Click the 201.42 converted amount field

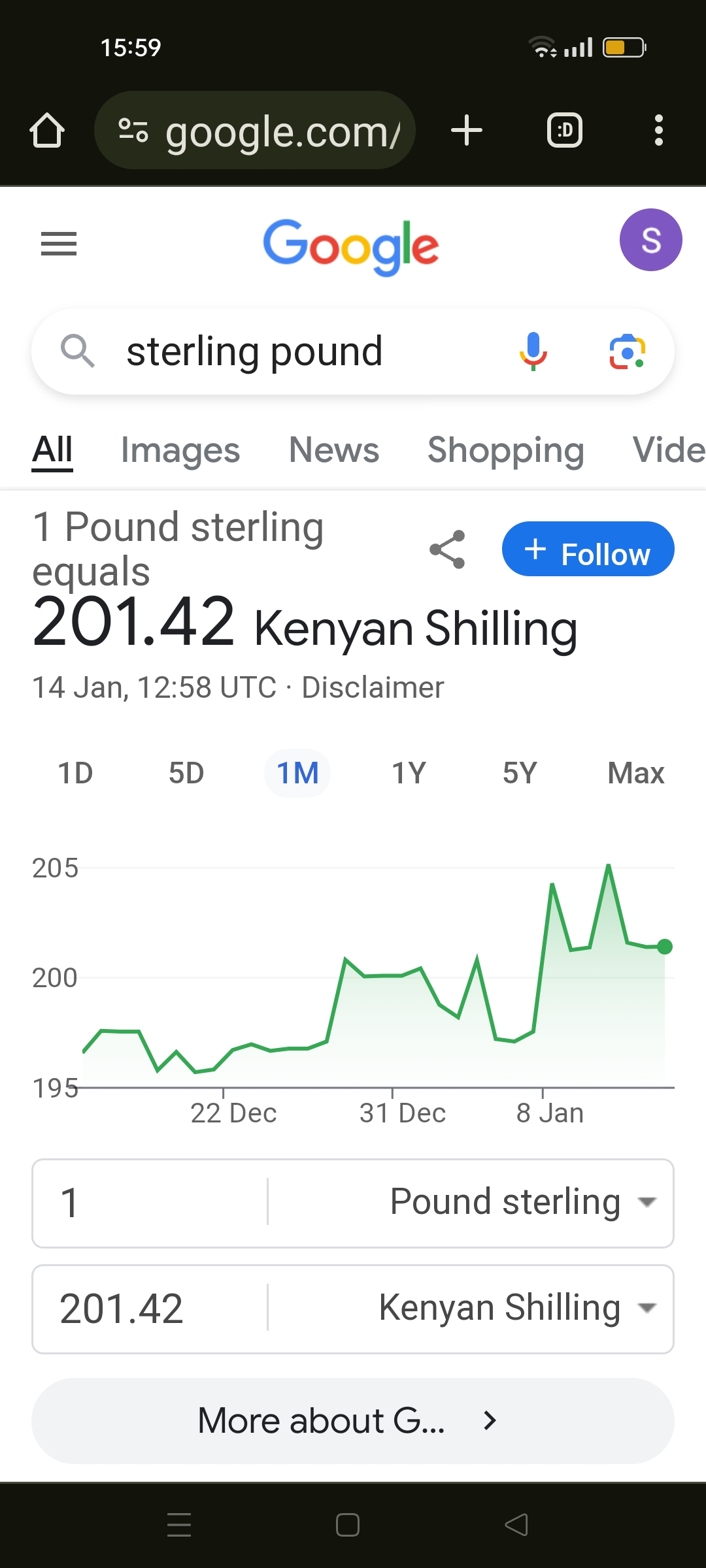point(150,1309)
